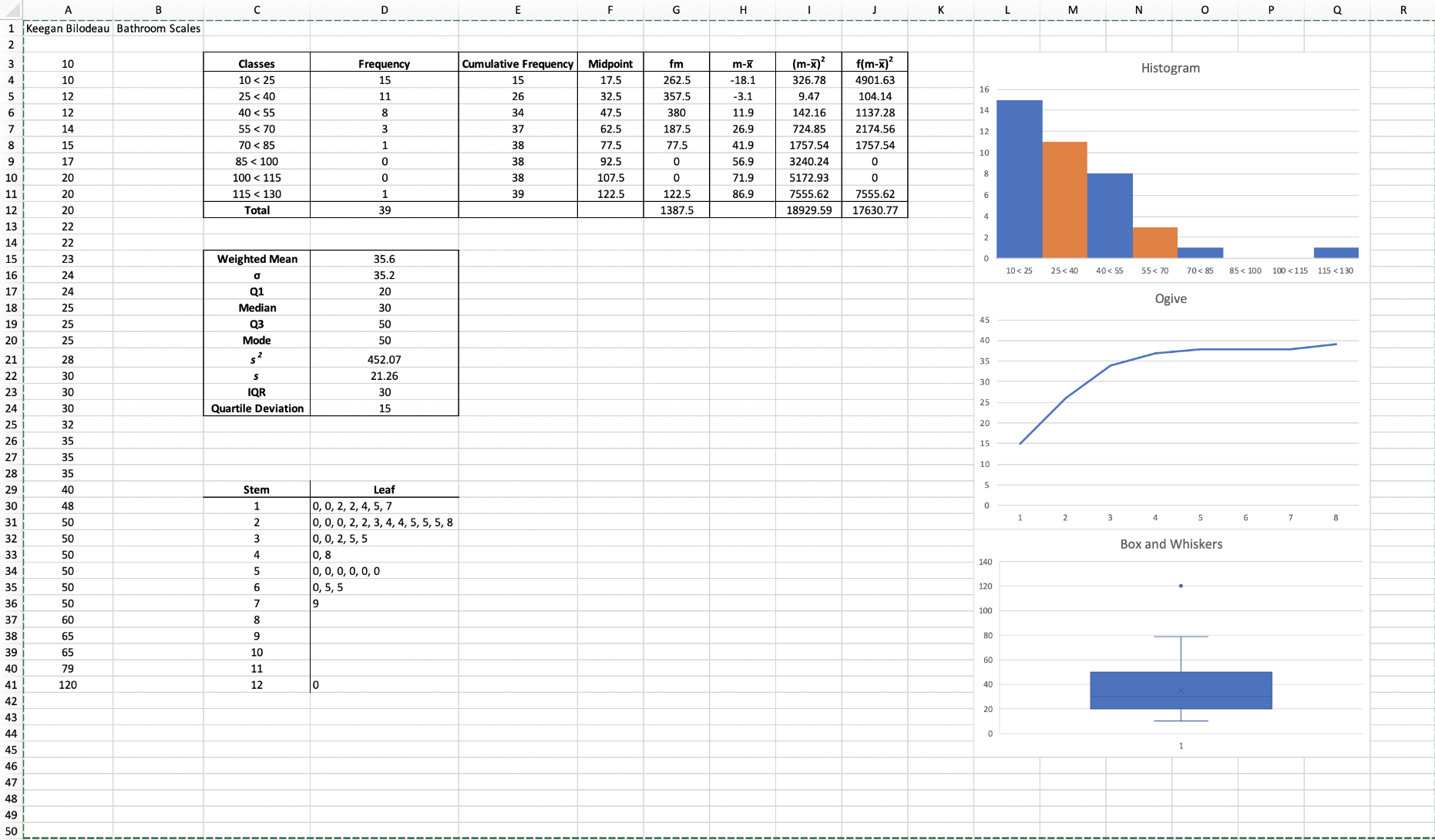Screen dimensions: 1435x840
Task: Click the Histogram chart title
Action: [x=1170, y=68]
